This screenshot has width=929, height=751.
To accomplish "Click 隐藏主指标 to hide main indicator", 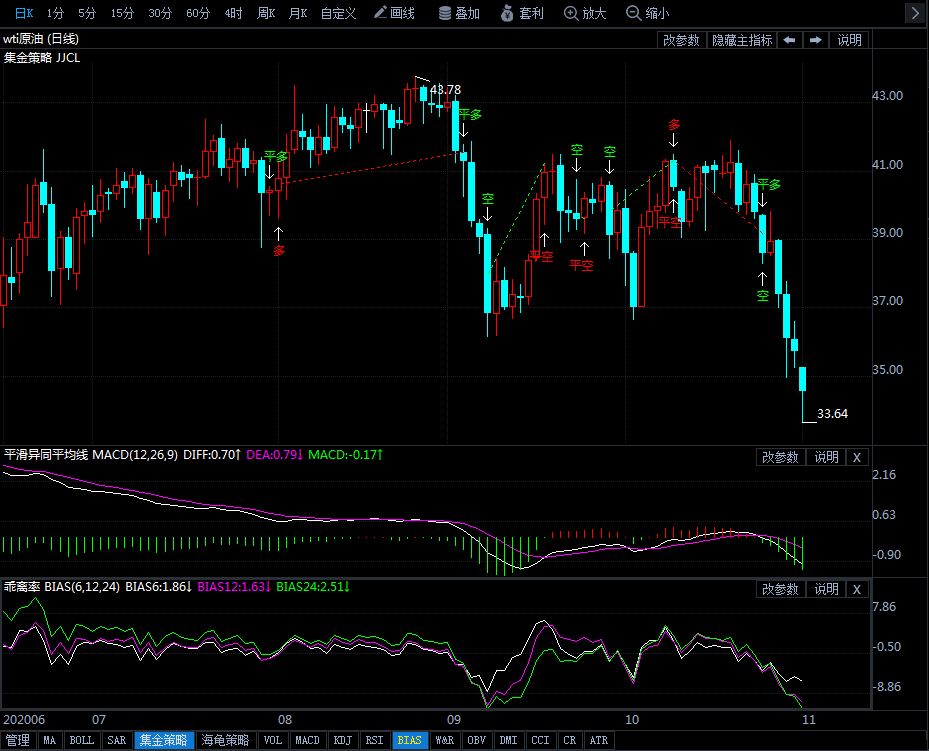I will tap(742, 40).
